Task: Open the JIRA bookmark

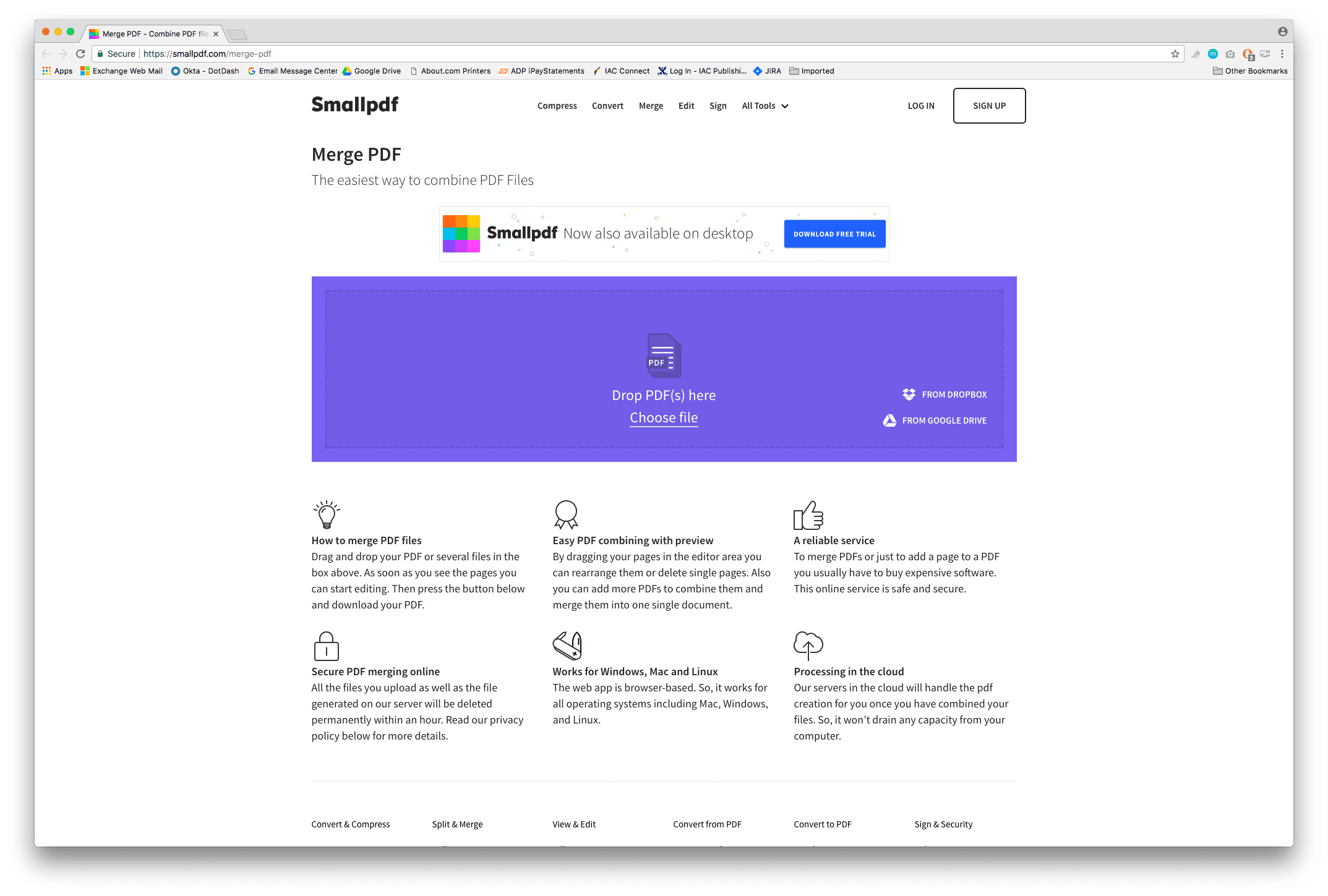Action: click(x=767, y=71)
